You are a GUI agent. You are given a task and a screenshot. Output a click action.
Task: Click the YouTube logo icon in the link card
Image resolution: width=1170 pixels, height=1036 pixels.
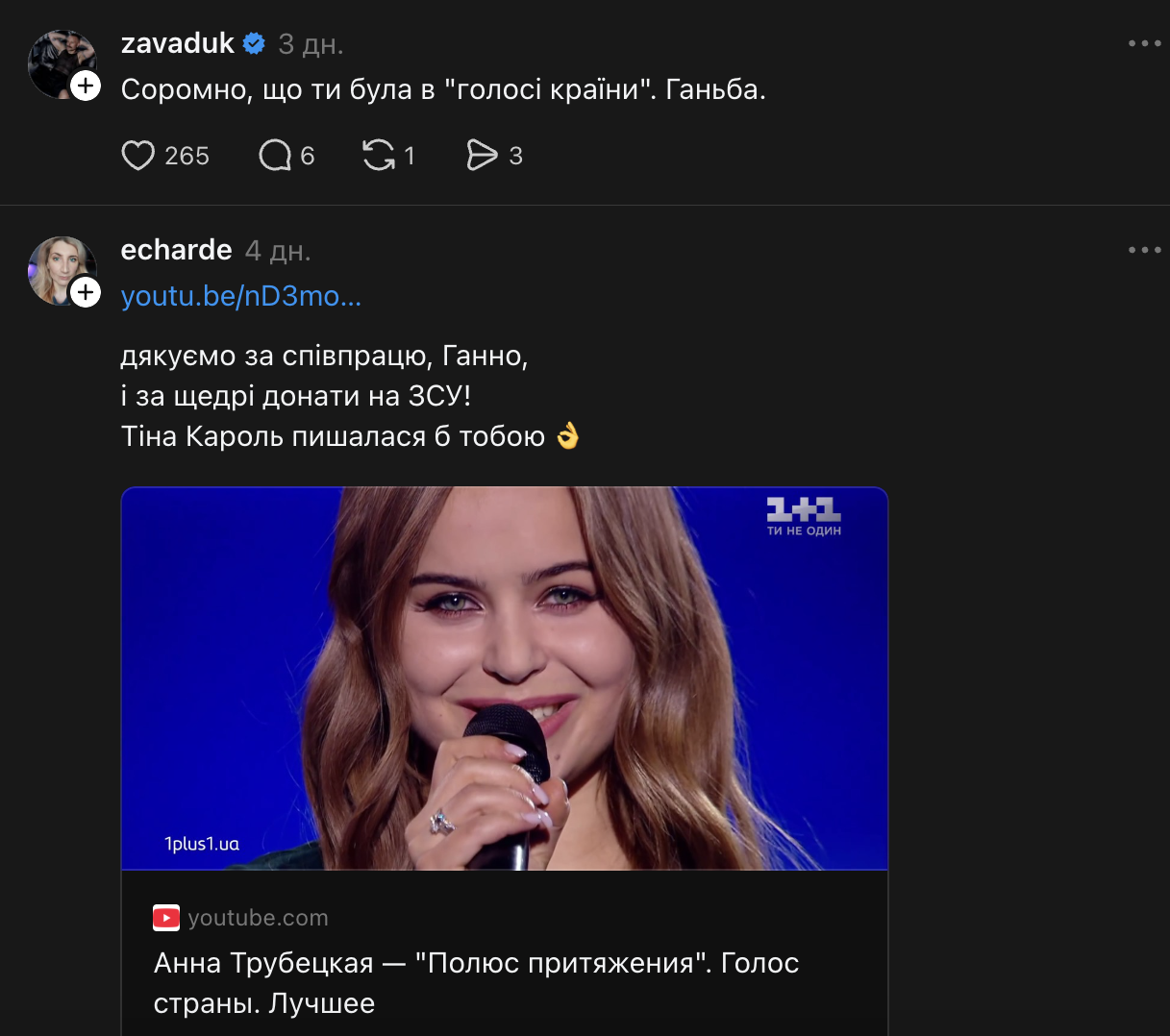pyautogui.click(x=166, y=918)
